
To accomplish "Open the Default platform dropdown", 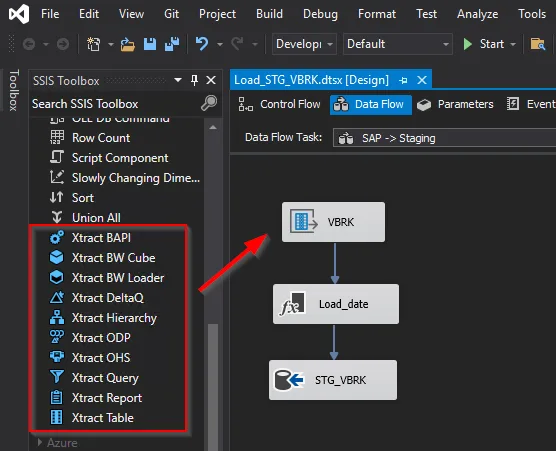I will (x=398, y=44).
